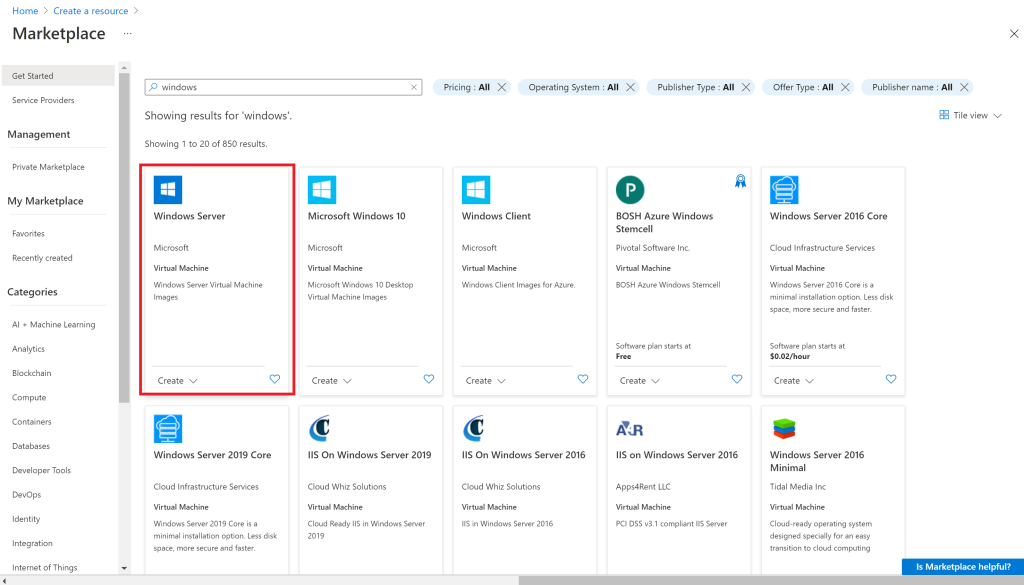Image resolution: width=1024 pixels, height=585 pixels.
Task: Favorite the Windows Client offer
Action: (x=583, y=379)
